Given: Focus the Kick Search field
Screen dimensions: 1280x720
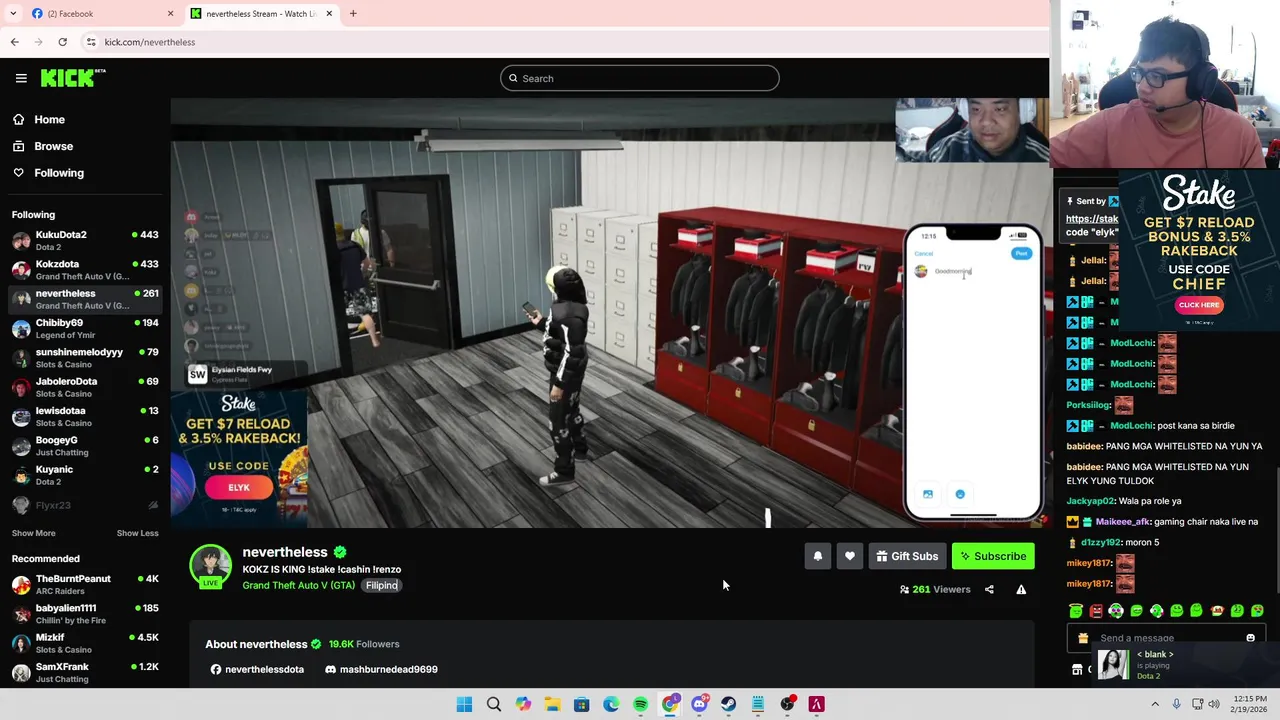Looking at the screenshot, I should 640,78.
